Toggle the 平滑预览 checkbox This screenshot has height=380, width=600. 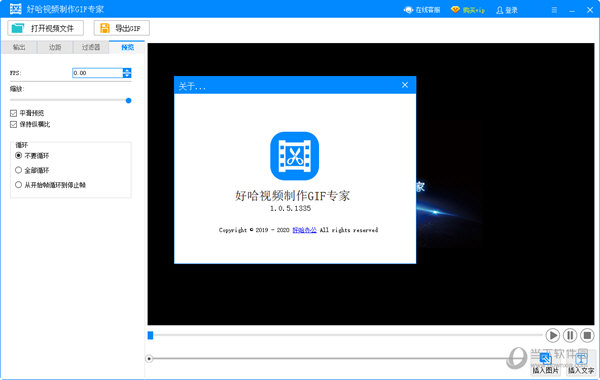13,113
